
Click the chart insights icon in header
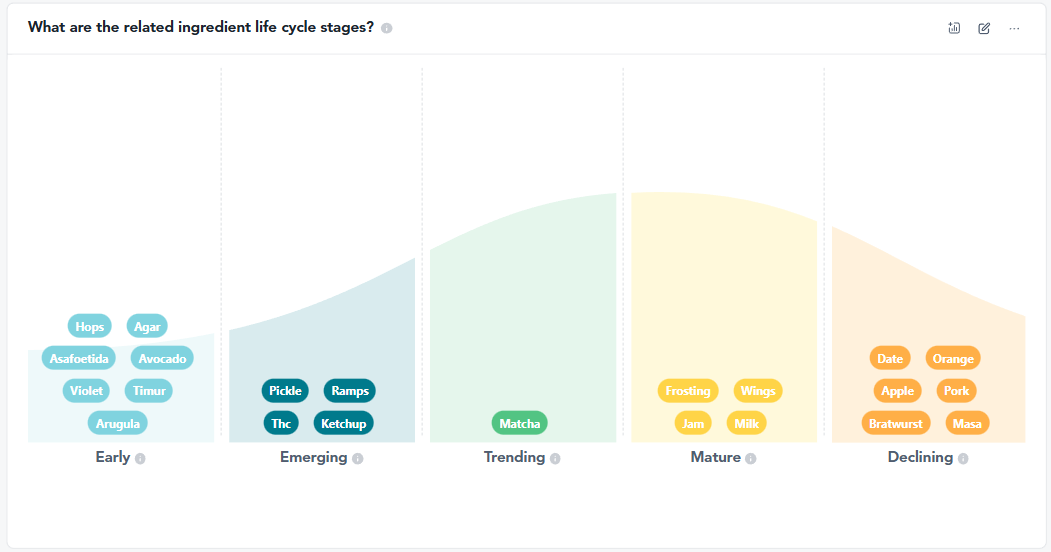pos(954,28)
